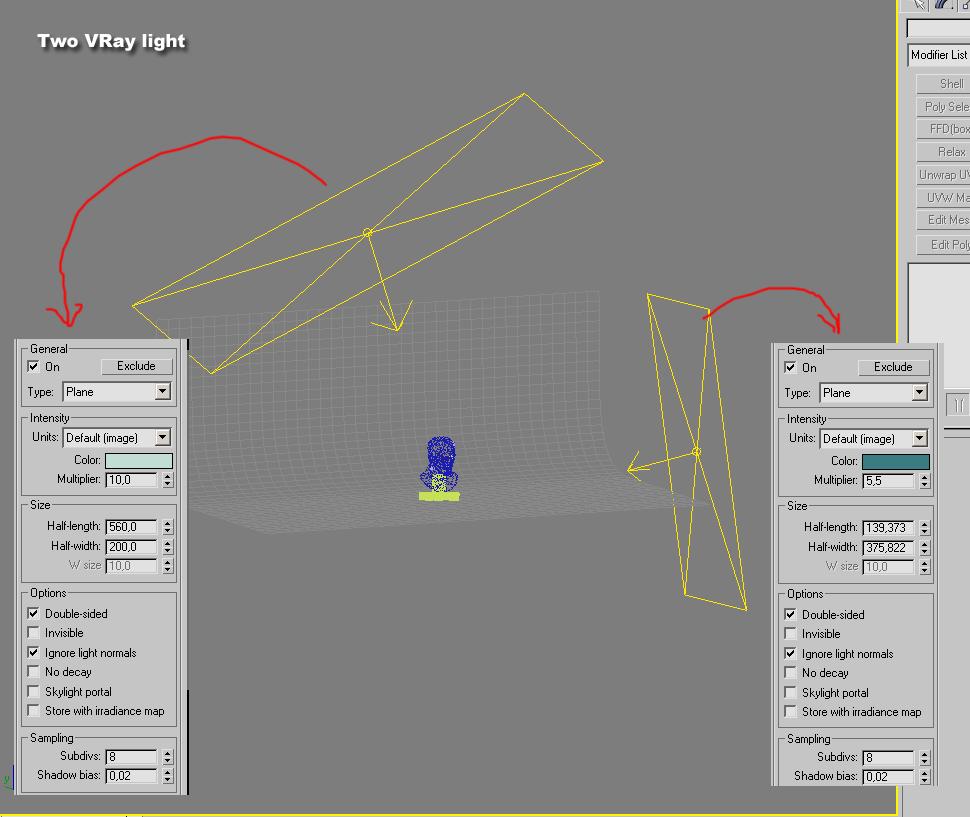Enable Skylight portal in the 139,373 half-length panel
This screenshot has height=817, width=970.
pos(790,693)
